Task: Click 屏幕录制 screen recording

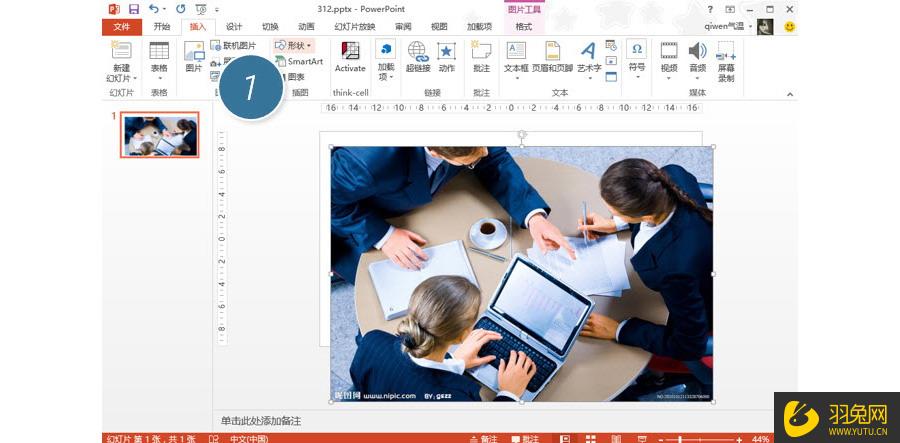Action: [726, 62]
